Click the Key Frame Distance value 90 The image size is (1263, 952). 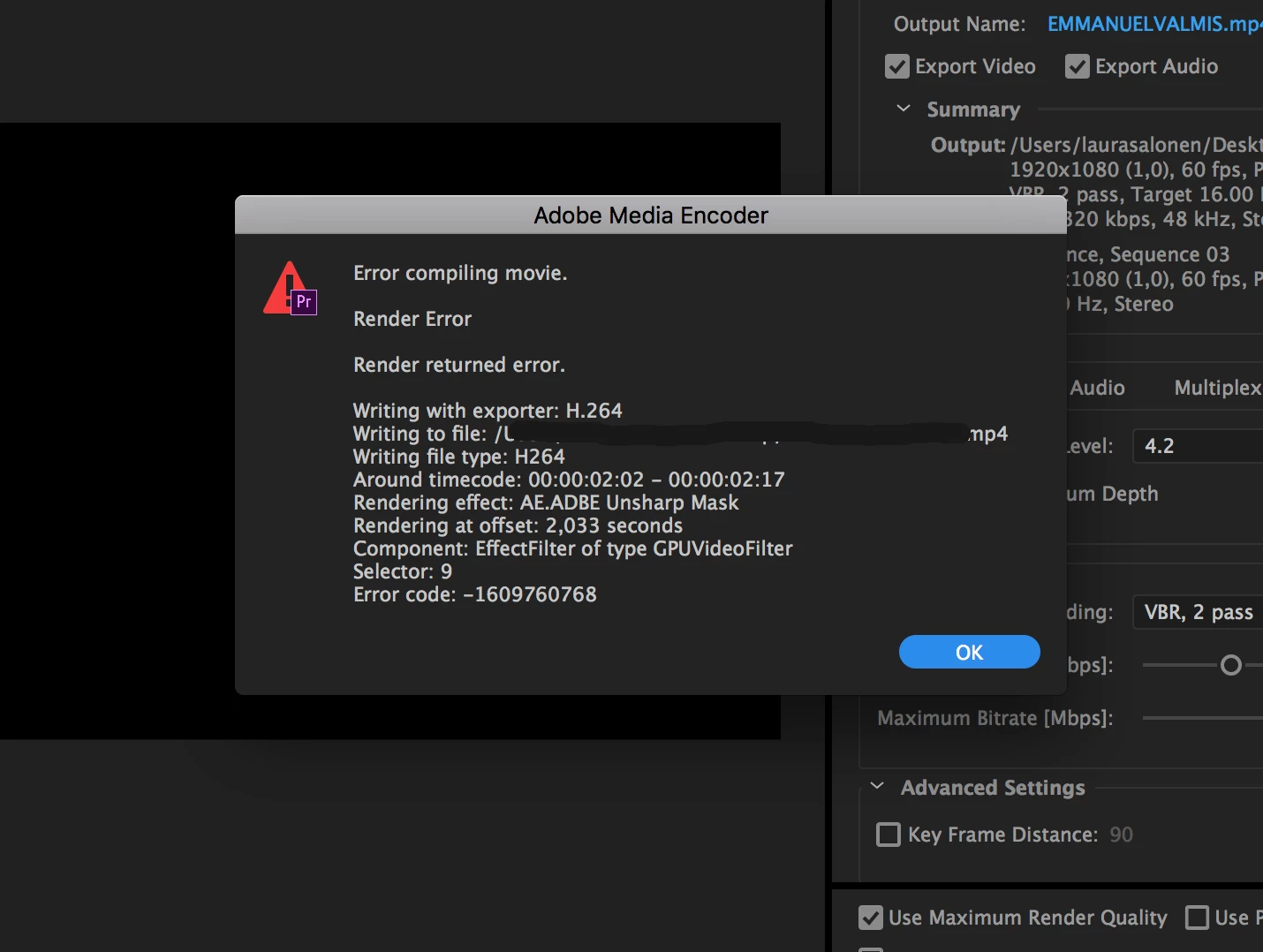(x=1122, y=835)
